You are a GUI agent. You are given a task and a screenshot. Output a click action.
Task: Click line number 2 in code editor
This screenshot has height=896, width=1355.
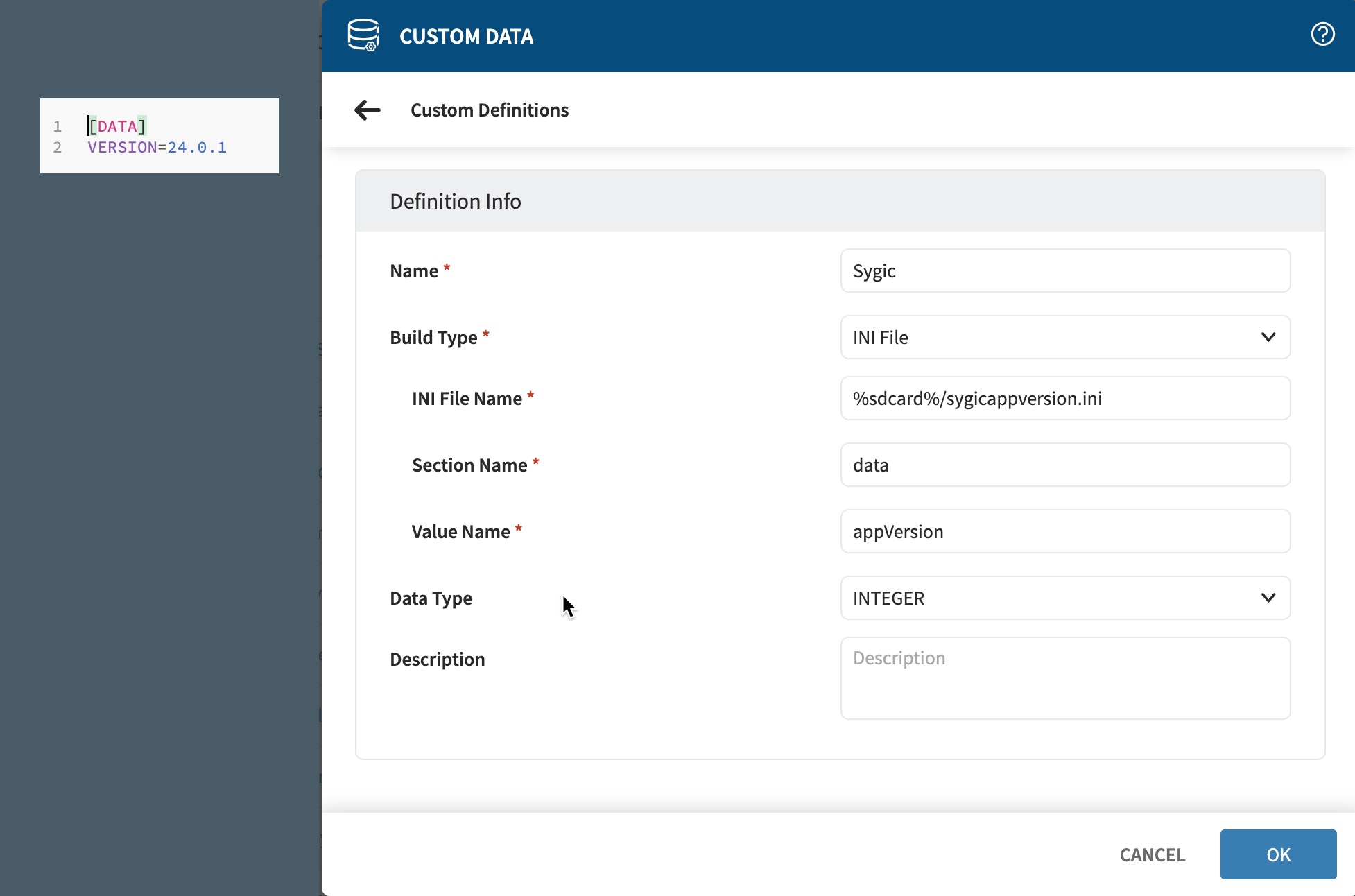(58, 147)
